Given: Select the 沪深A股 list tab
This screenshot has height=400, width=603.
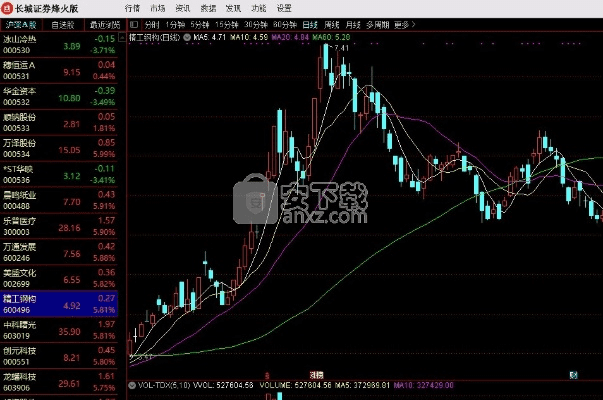Looking at the screenshot, I should pyautogui.click(x=22, y=23).
